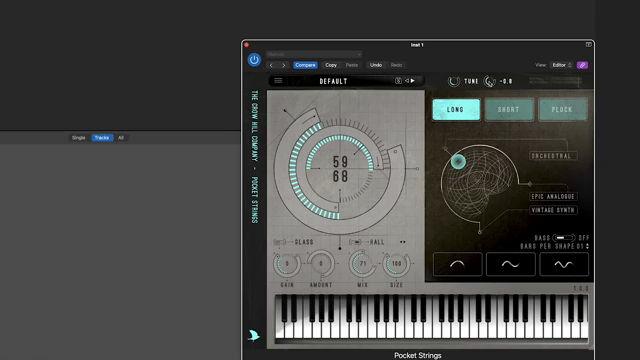
Task: Click the Undo button
Action: pyautogui.click(x=376, y=65)
